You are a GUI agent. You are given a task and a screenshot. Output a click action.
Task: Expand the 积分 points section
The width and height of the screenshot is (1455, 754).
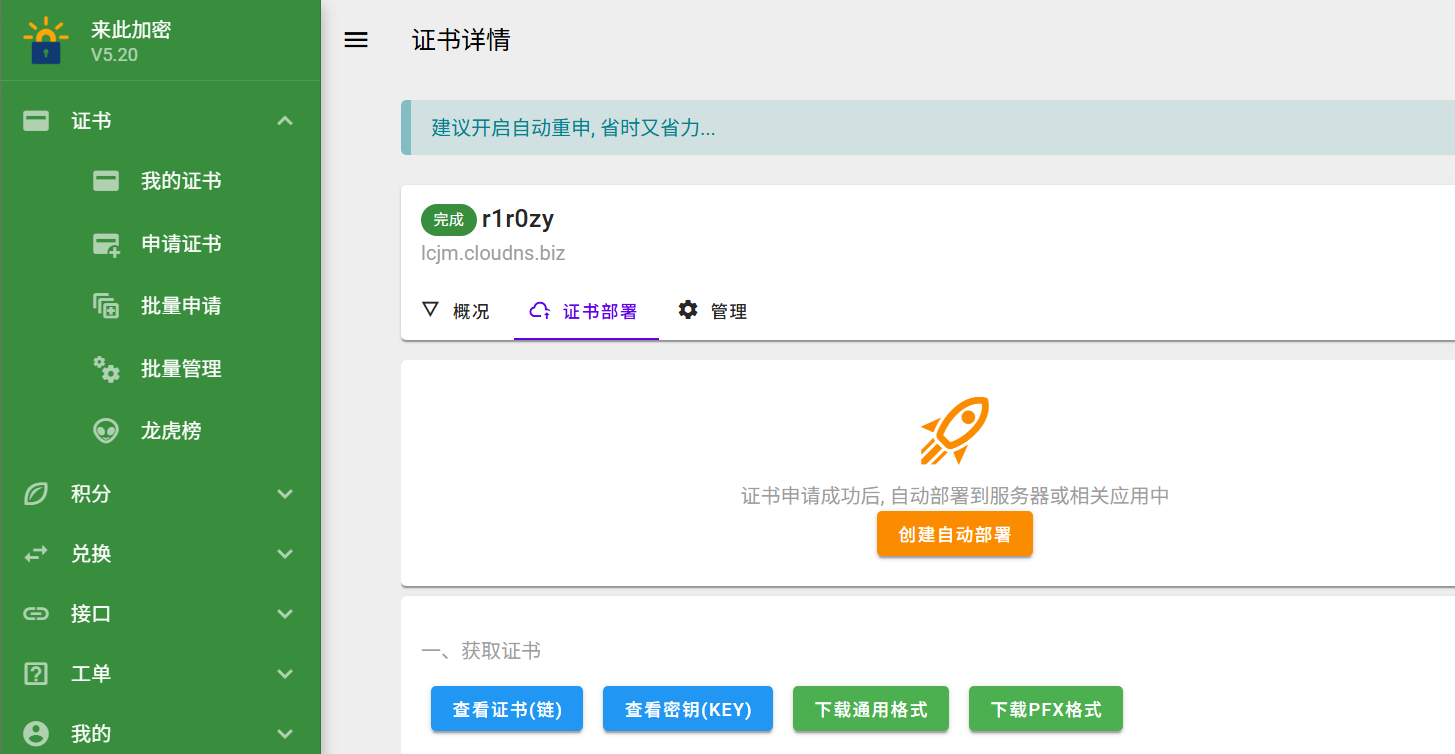284,493
